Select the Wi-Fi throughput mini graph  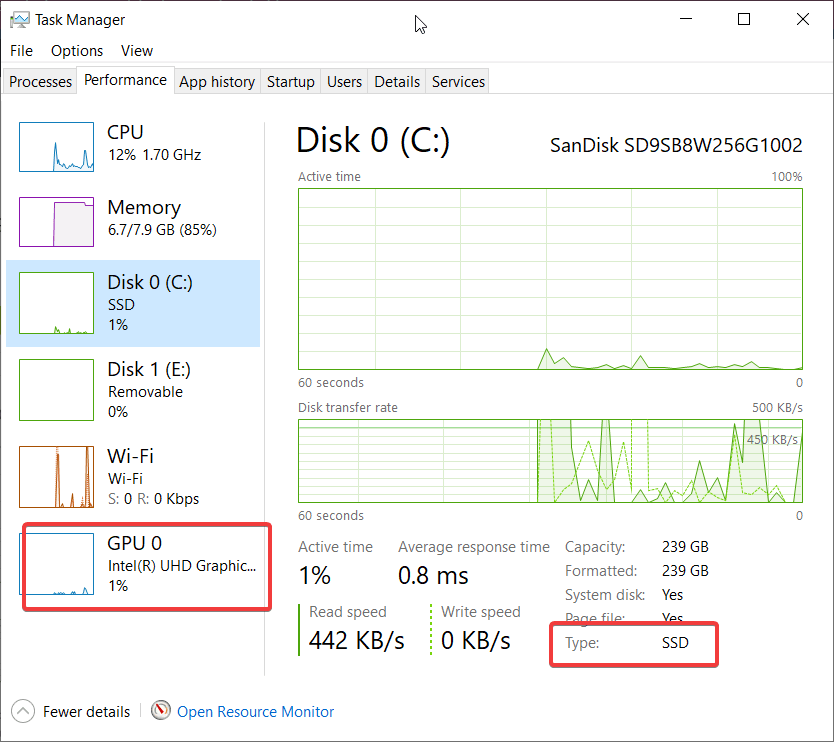56,477
